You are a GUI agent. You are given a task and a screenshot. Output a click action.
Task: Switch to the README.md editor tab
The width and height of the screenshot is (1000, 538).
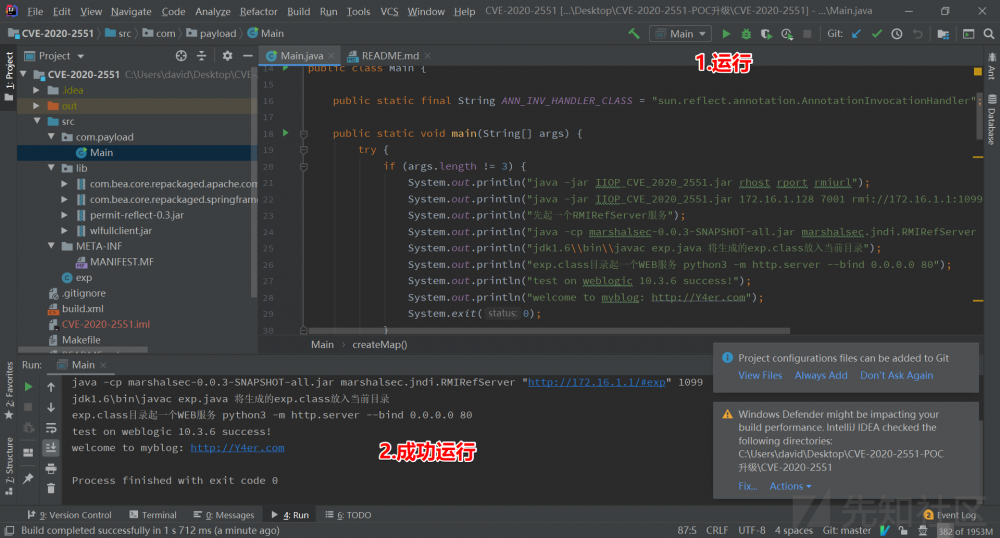tap(390, 56)
